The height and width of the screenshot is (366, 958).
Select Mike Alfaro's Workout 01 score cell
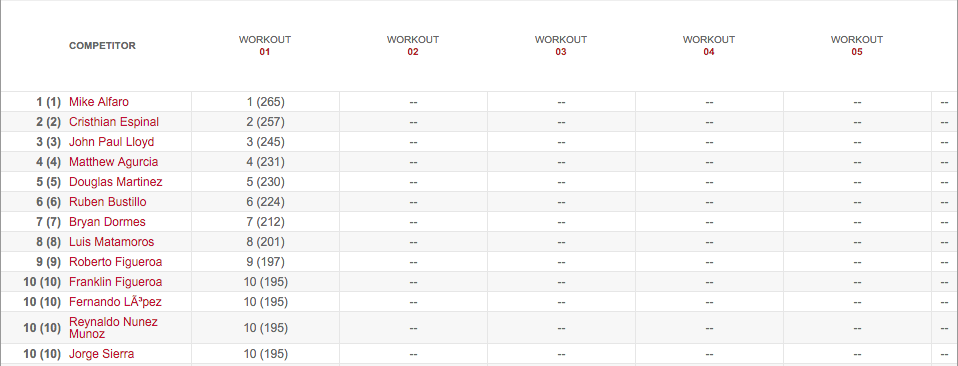[x=265, y=102]
